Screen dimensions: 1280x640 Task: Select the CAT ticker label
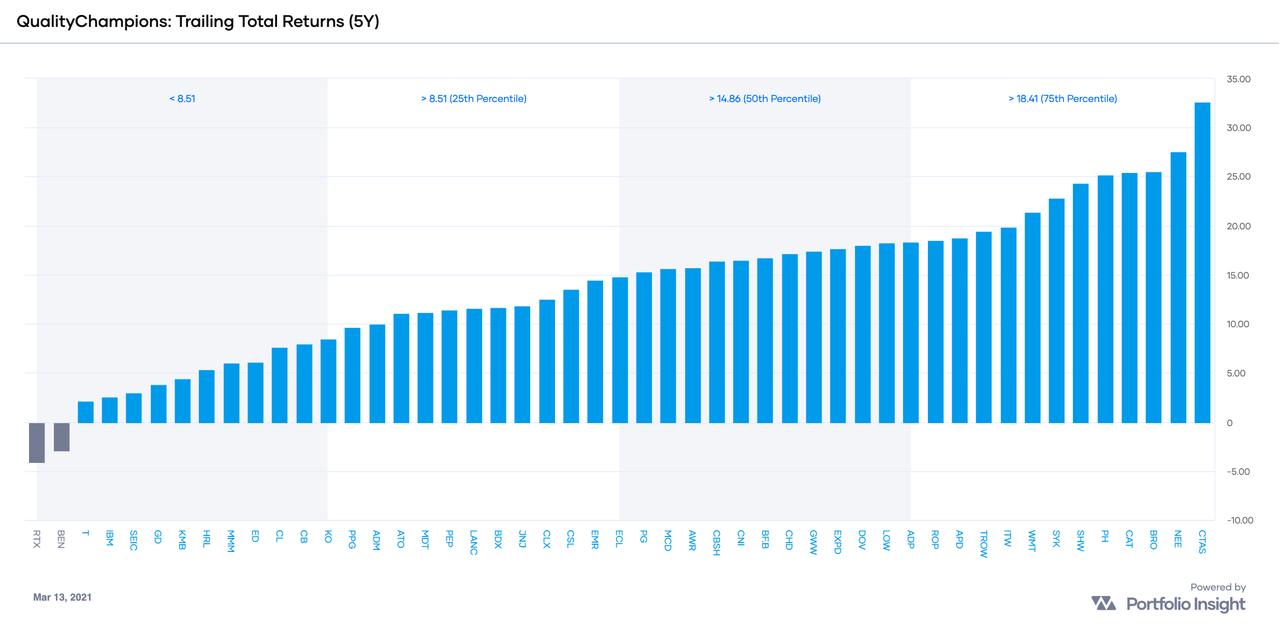[1130, 539]
